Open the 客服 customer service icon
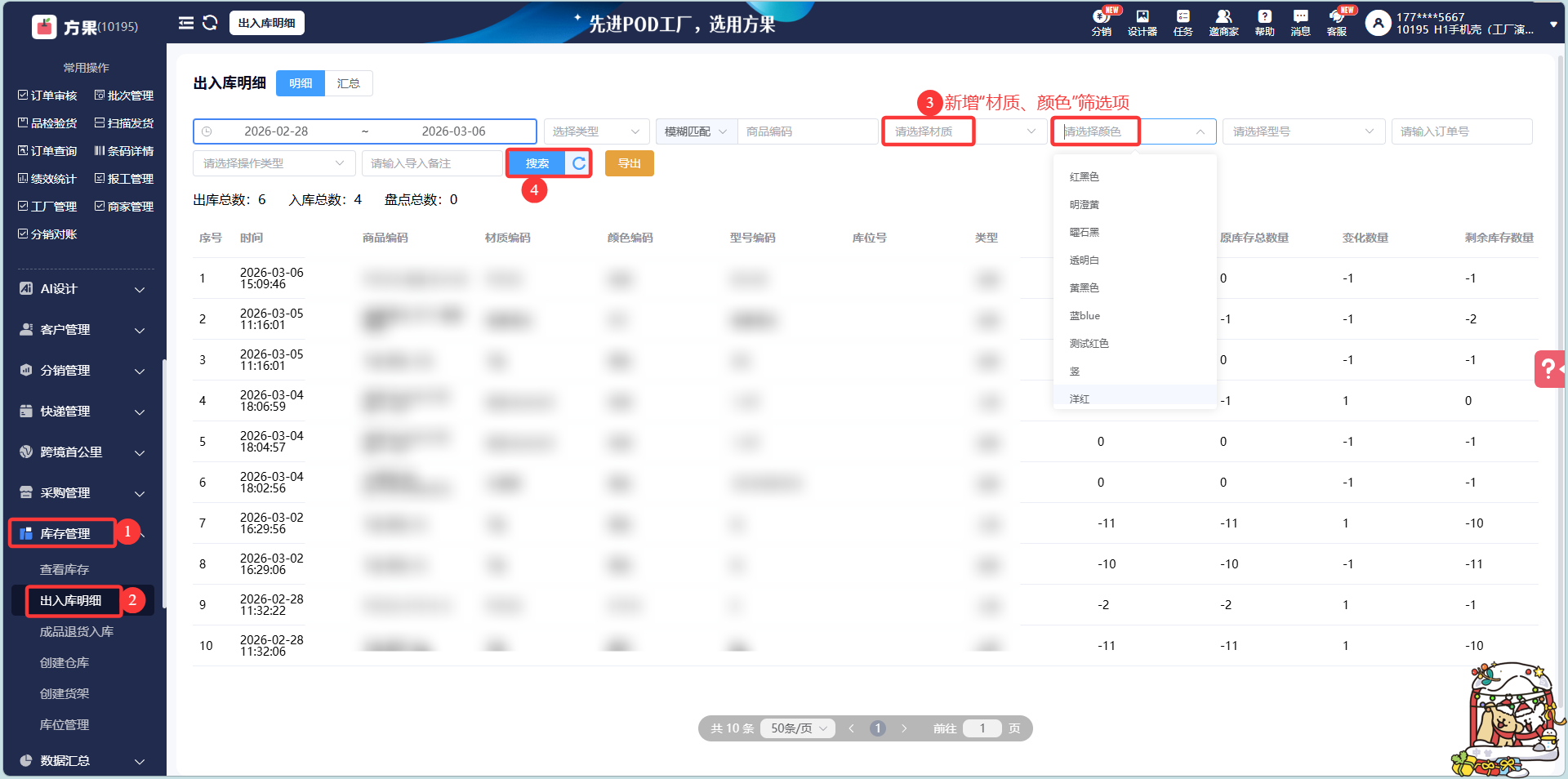The image size is (1568, 779). coord(1337,23)
